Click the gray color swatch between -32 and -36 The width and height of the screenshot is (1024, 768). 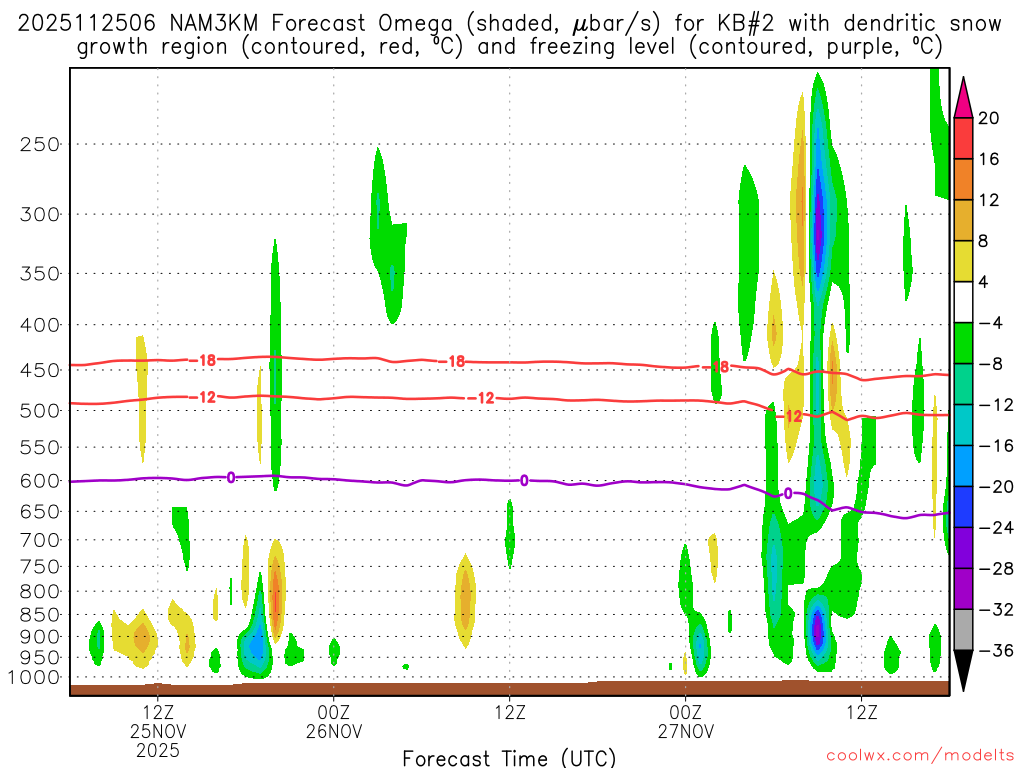(963, 630)
